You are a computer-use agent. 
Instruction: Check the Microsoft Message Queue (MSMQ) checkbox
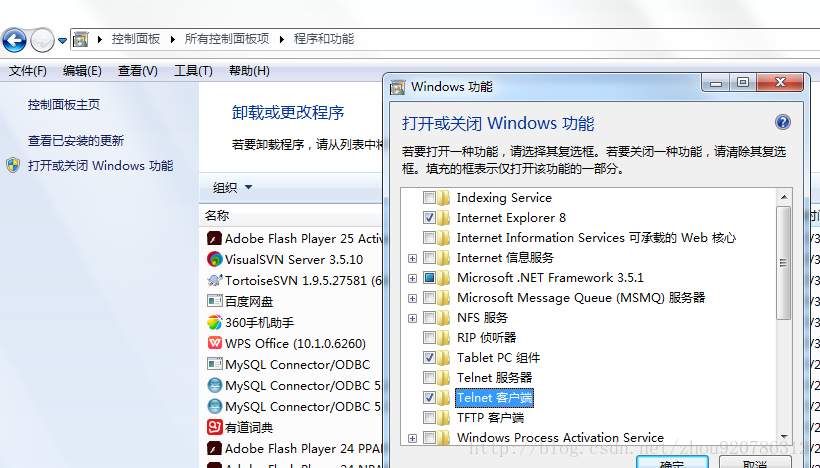pos(429,298)
